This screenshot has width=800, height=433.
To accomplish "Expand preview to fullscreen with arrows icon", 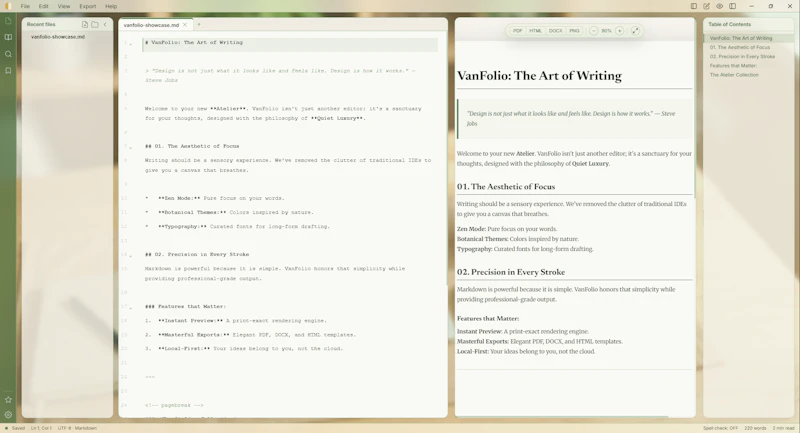I will tap(635, 31).
